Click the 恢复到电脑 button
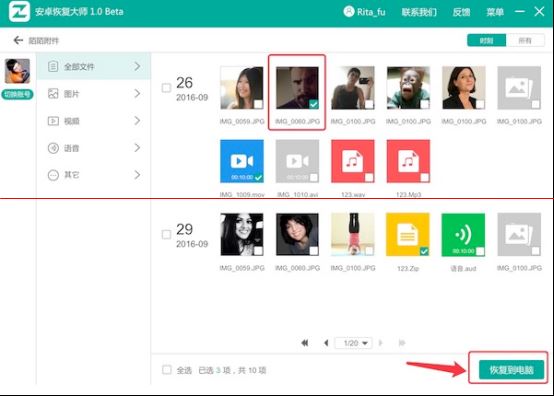Screen dimensions: 554x396 [x=511, y=370]
